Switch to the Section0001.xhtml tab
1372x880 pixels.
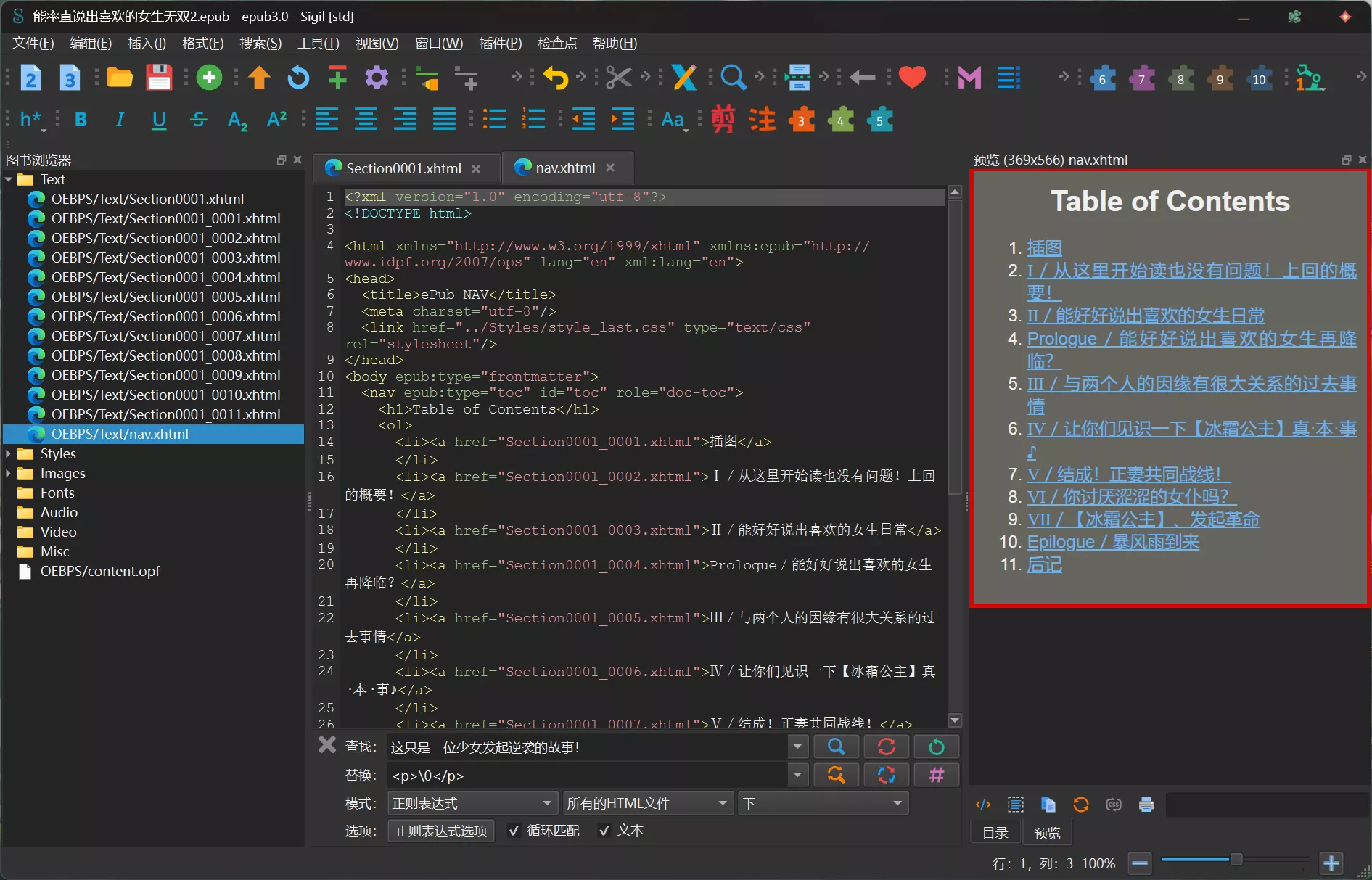click(403, 168)
